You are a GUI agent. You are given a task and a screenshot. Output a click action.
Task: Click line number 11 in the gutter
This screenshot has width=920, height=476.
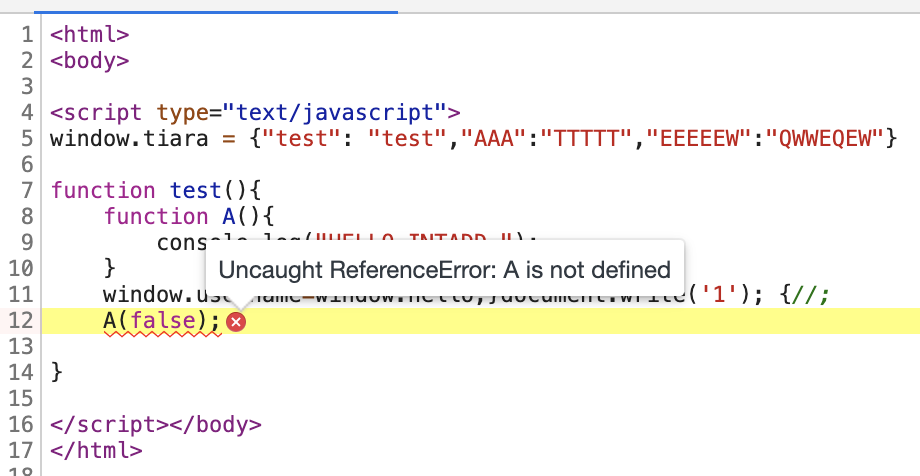click(22, 295)
